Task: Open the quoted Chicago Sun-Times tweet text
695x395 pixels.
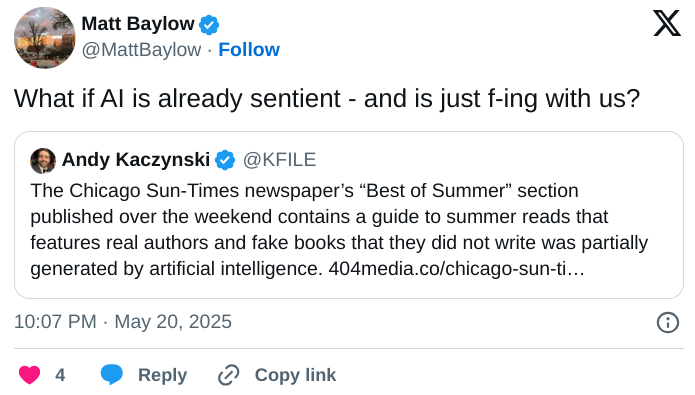Action: pos(339,230)
